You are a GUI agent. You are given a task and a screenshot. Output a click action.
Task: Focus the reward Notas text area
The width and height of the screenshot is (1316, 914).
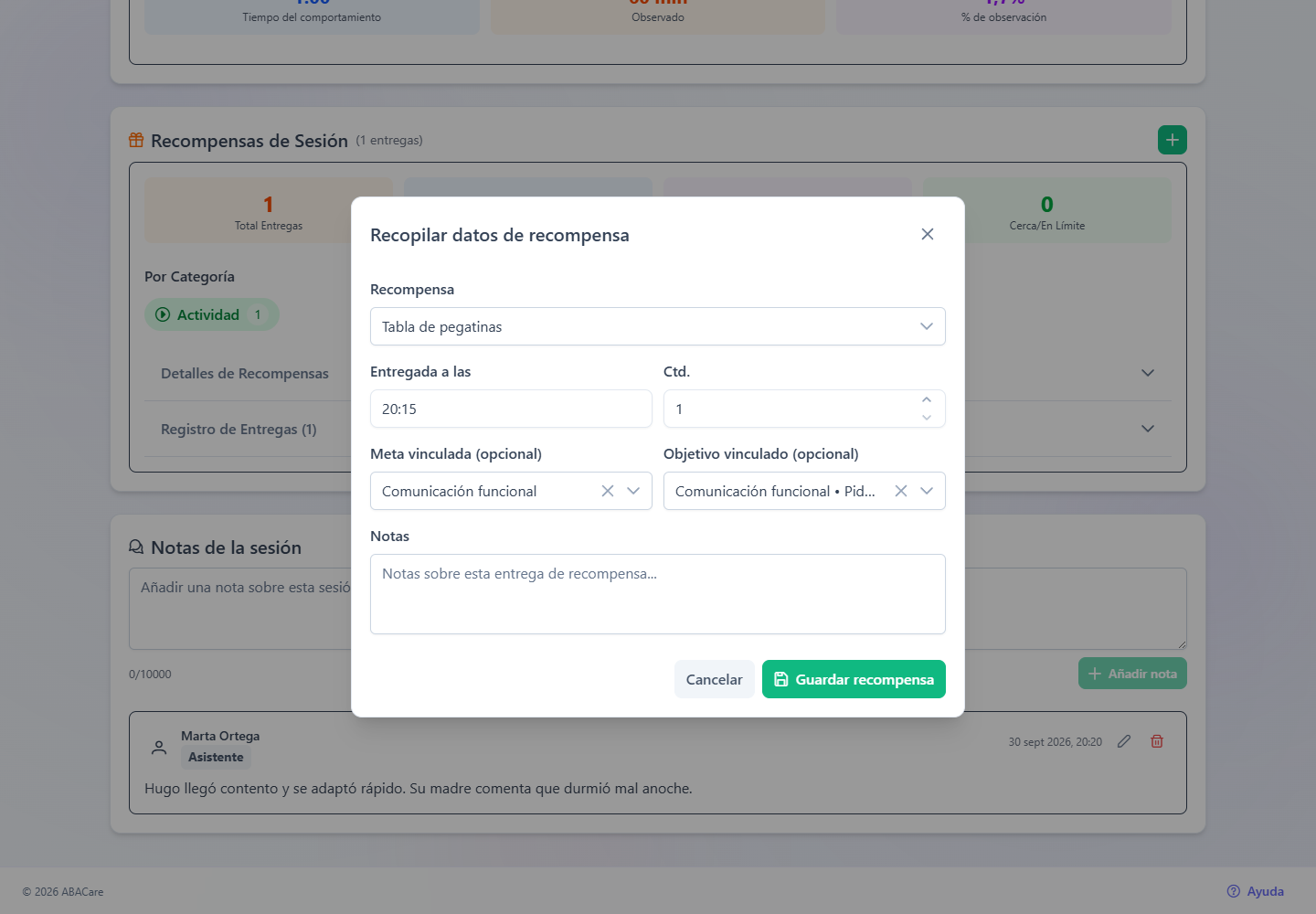[x=658, y=594]
